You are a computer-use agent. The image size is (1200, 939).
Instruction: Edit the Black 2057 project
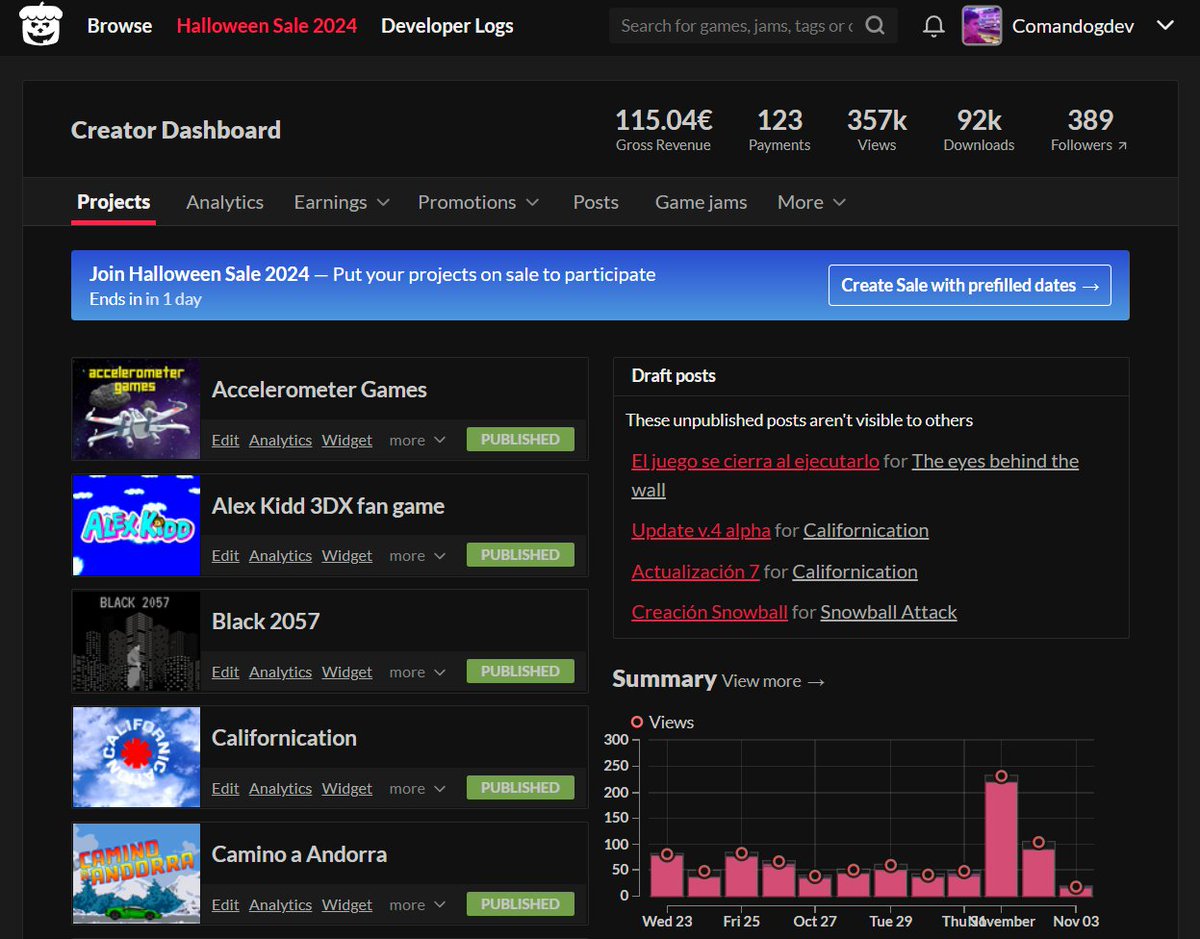pyautogui.click(x=225, y=672)
